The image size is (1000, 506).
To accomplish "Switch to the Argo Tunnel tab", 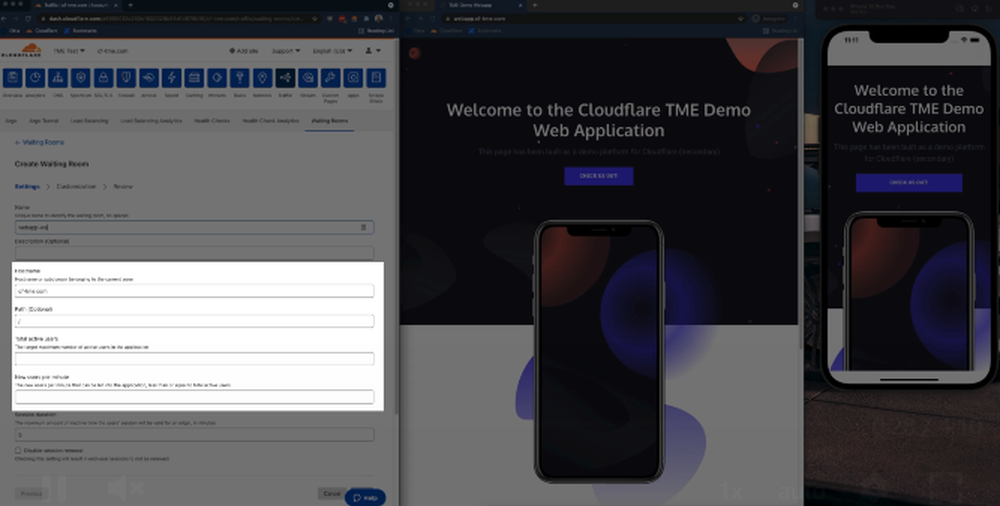I will pyautogui.click(x=43, y=121).
